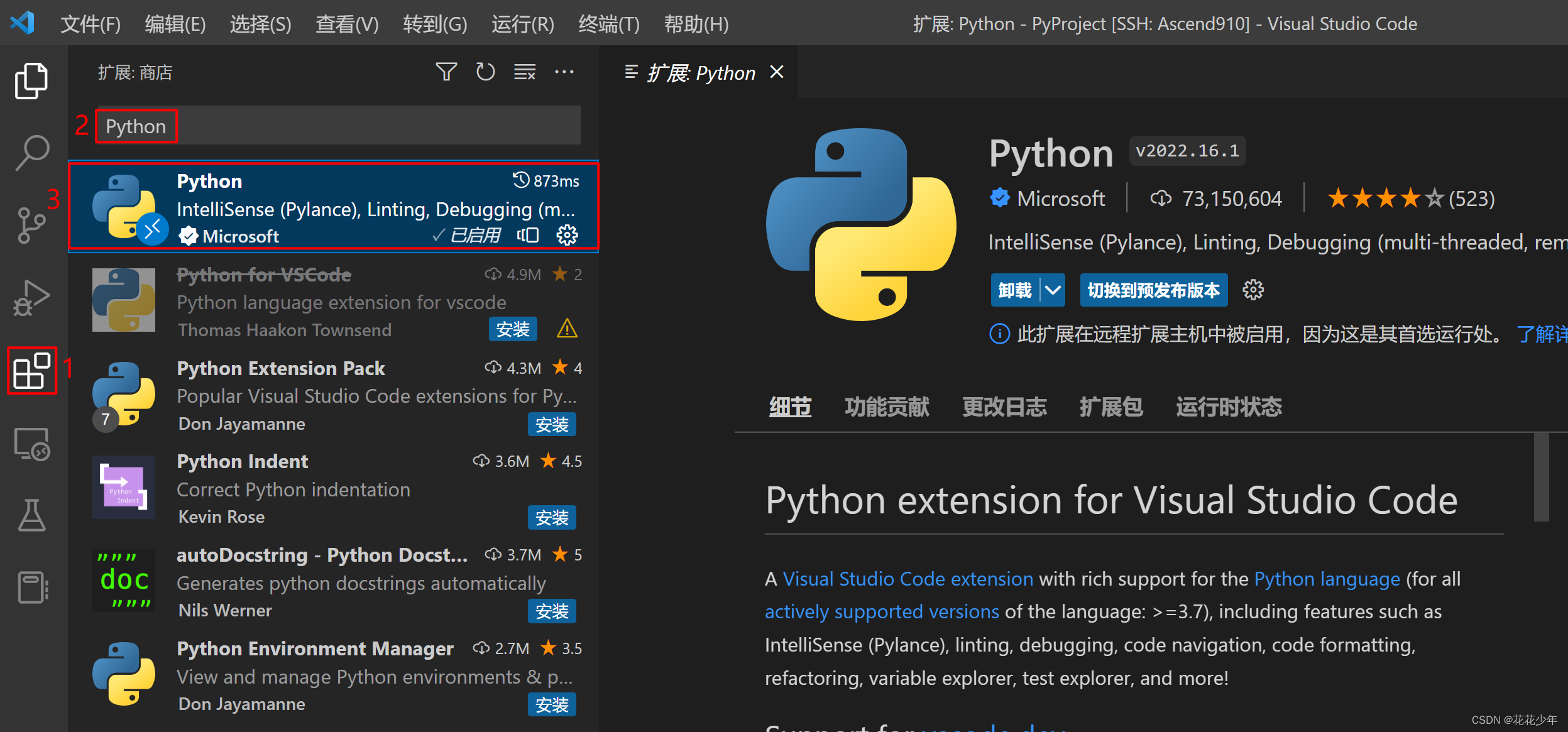
Task: Open the Explorer view in the activity bar
Action: pos(31,80)
